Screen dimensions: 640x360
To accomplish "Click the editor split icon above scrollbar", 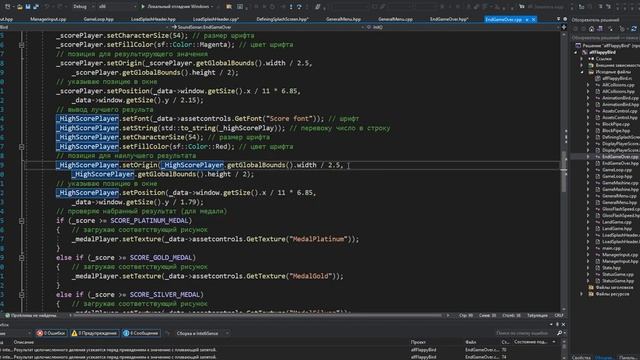I will (564, 27).
